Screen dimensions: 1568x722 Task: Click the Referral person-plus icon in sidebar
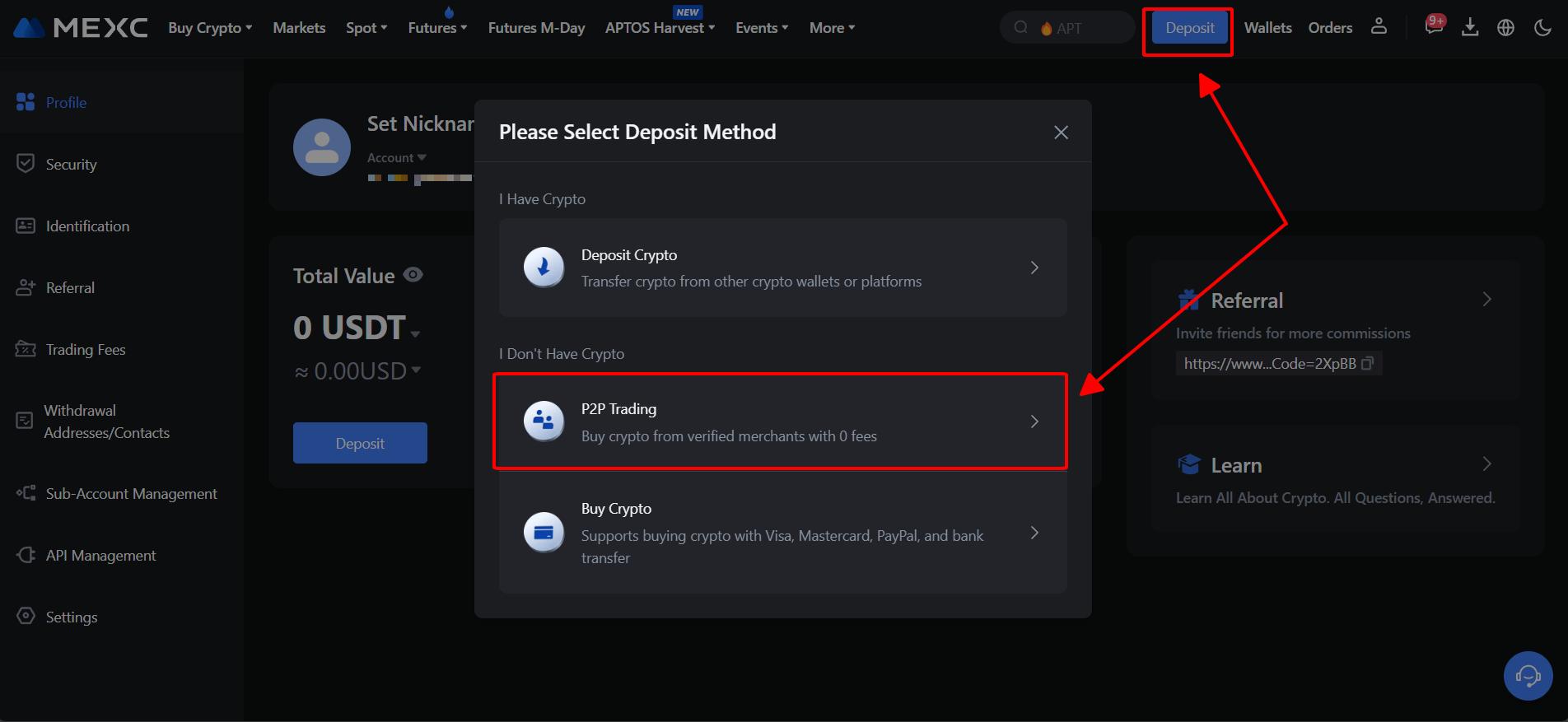26,287
